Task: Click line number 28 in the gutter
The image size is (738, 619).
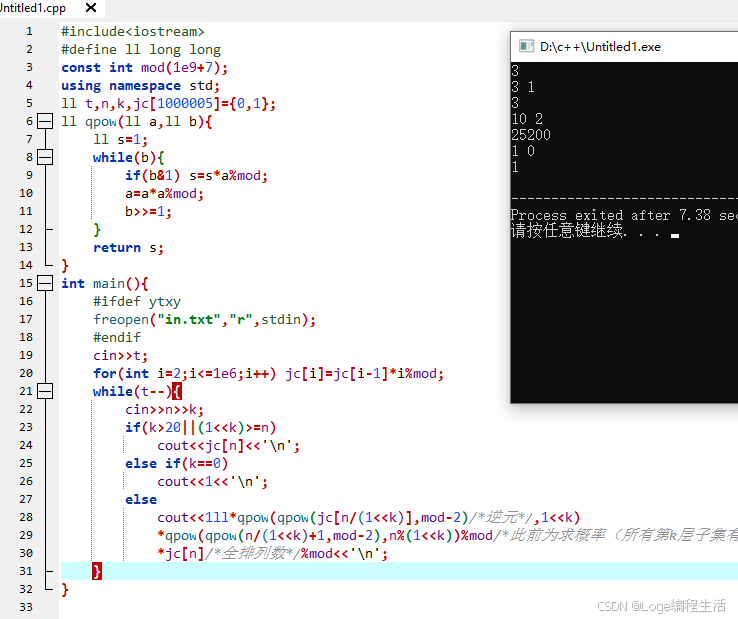Action: pyautogui.click(x=26, y=517)
